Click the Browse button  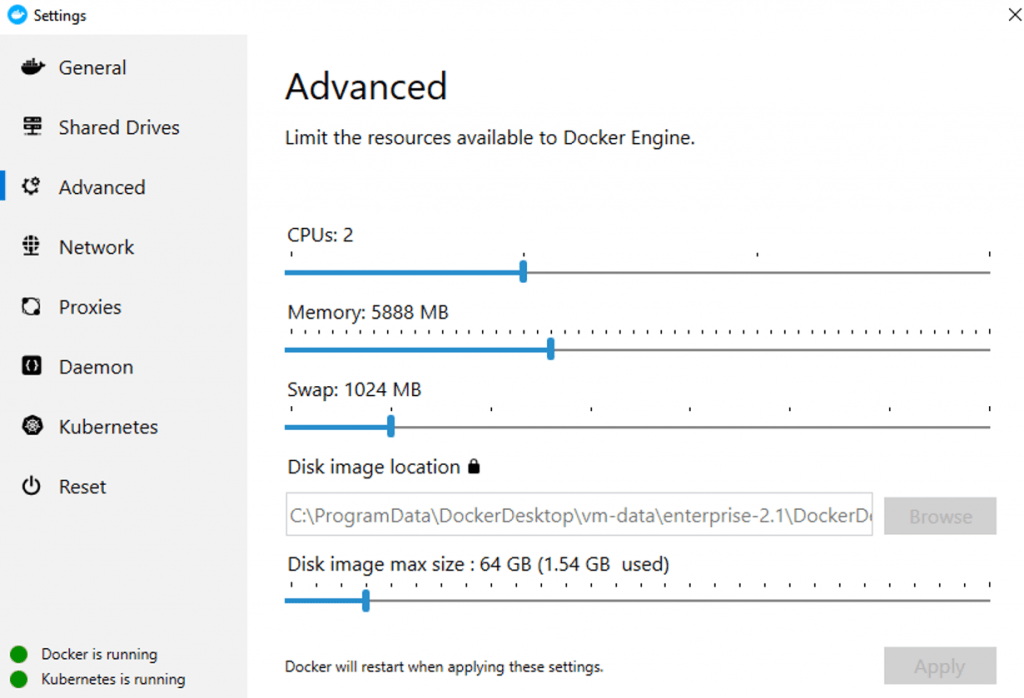point(940,516)
